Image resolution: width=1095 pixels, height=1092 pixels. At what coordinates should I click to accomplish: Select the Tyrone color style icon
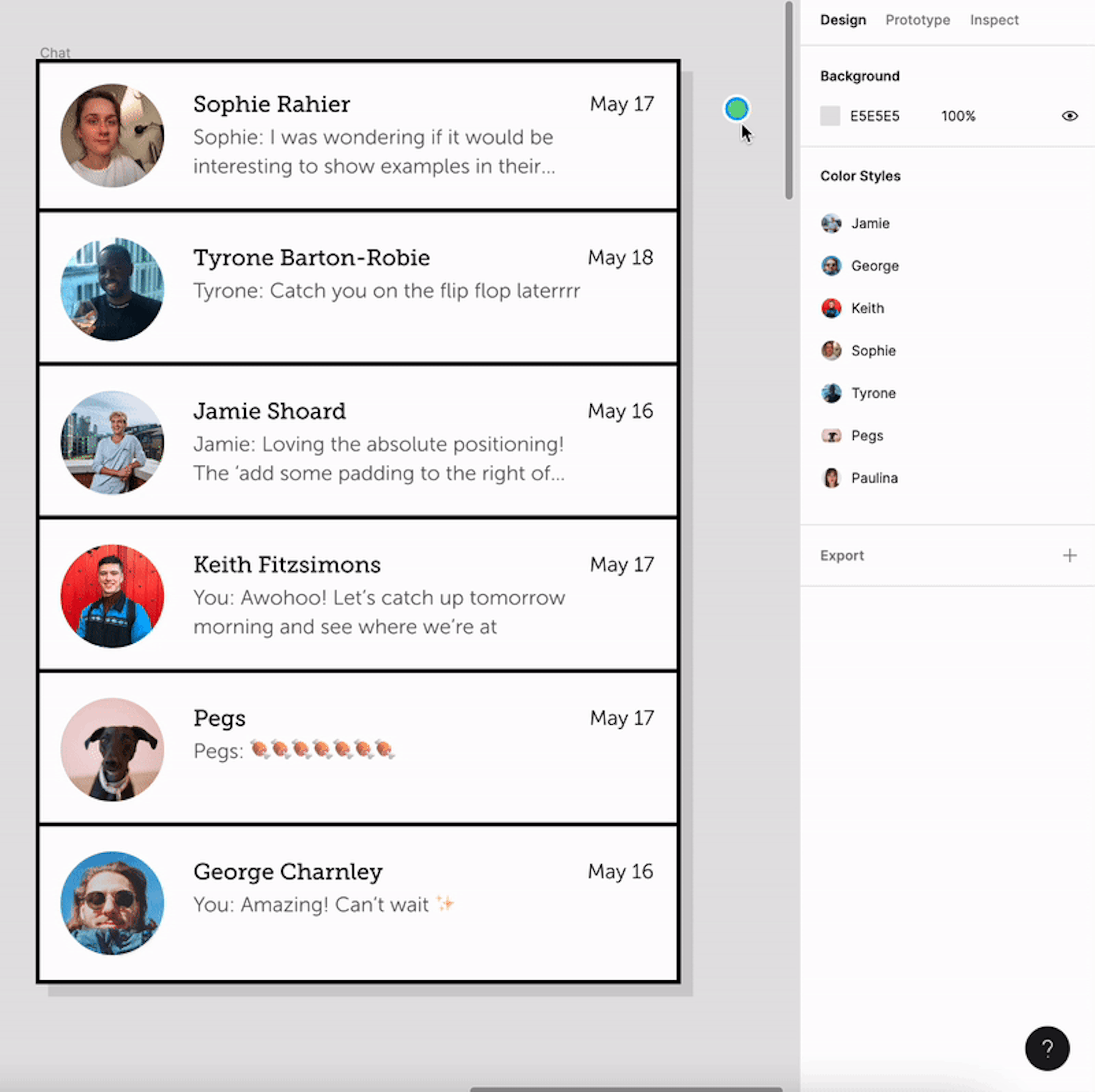coord(831,393)
